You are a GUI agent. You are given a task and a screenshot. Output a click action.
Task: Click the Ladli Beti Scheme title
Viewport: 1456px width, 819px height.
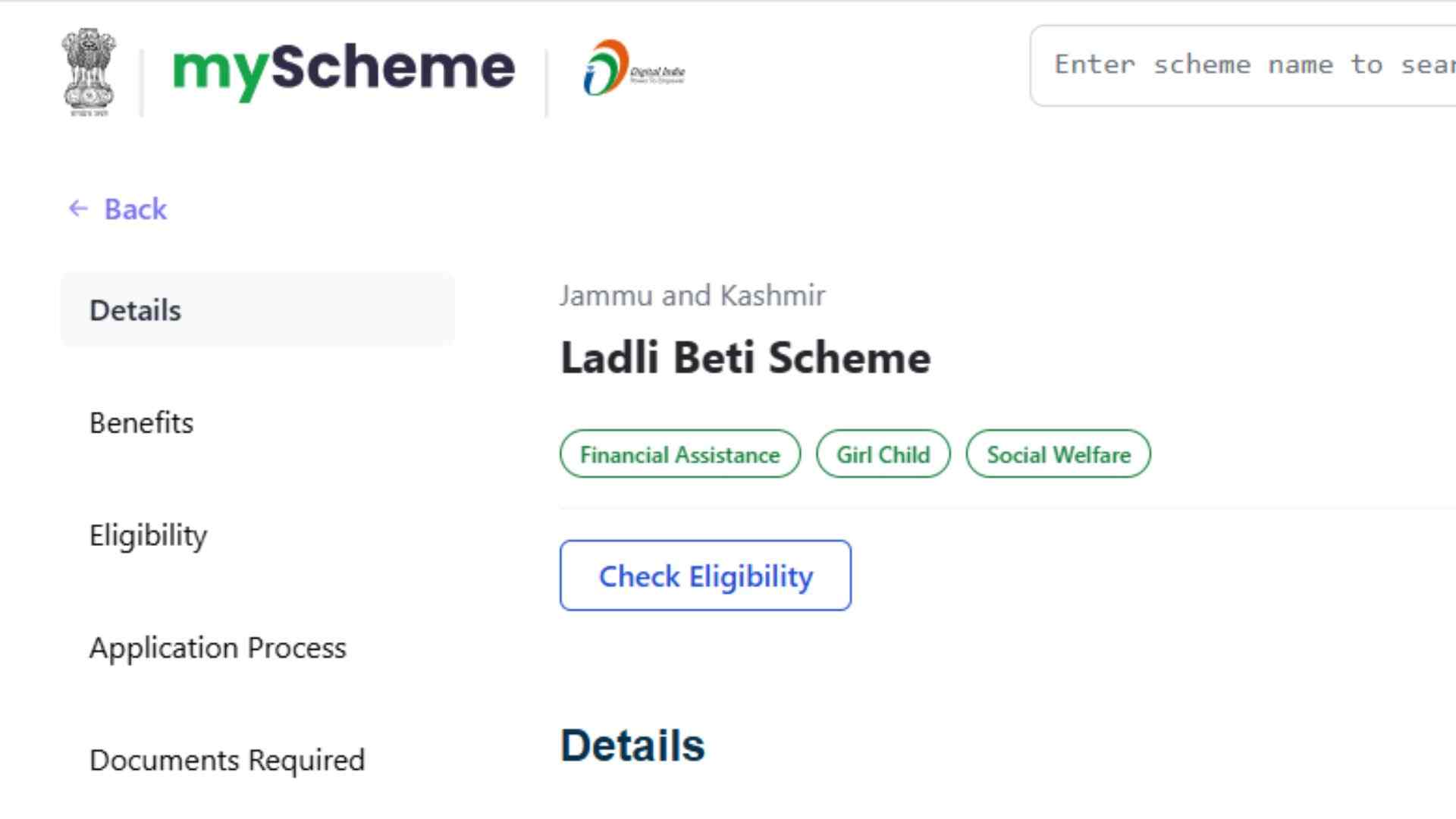(745, 358)
